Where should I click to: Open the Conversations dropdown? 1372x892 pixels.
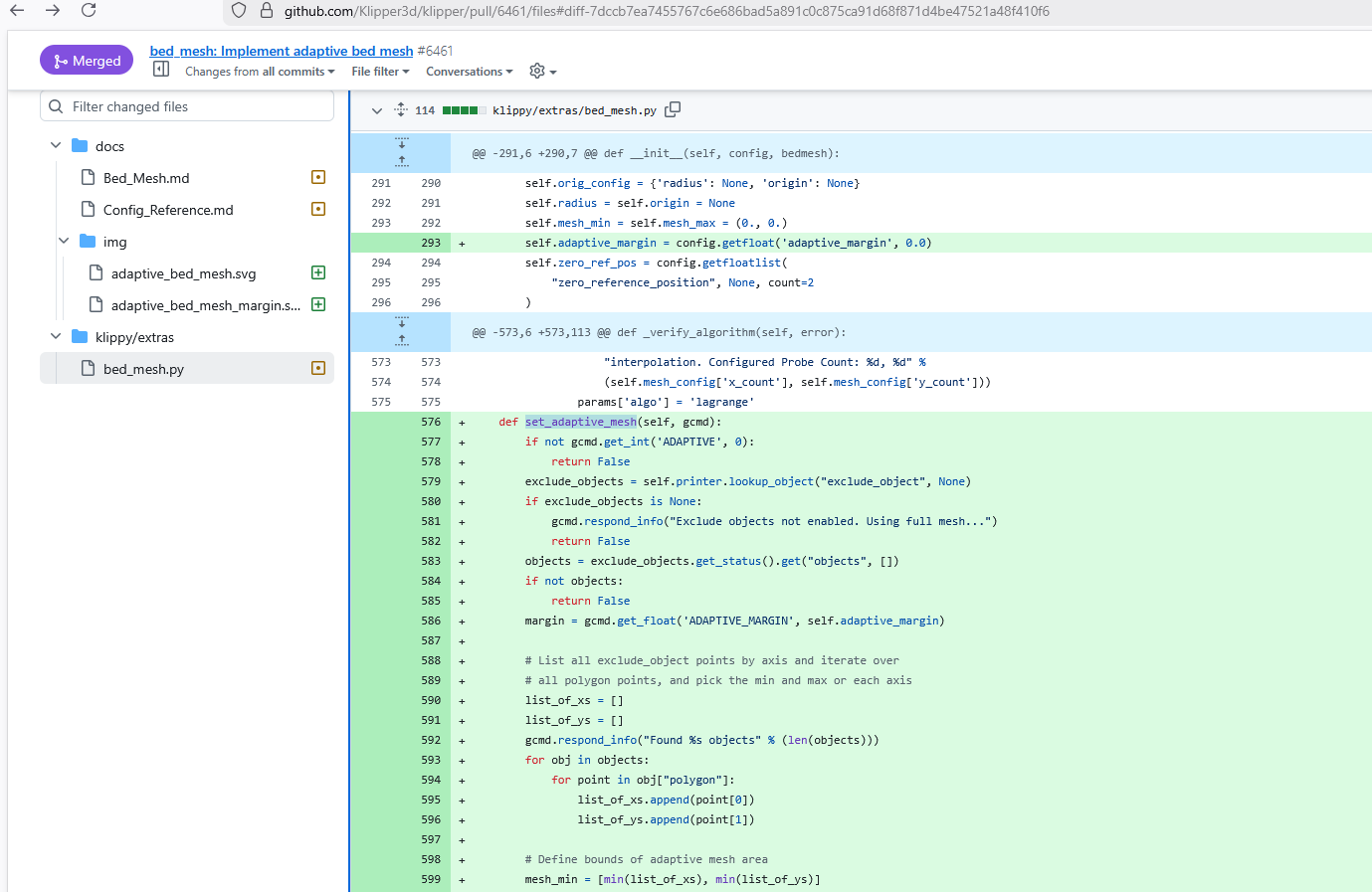pyautogui.click(x=469, y=72)
